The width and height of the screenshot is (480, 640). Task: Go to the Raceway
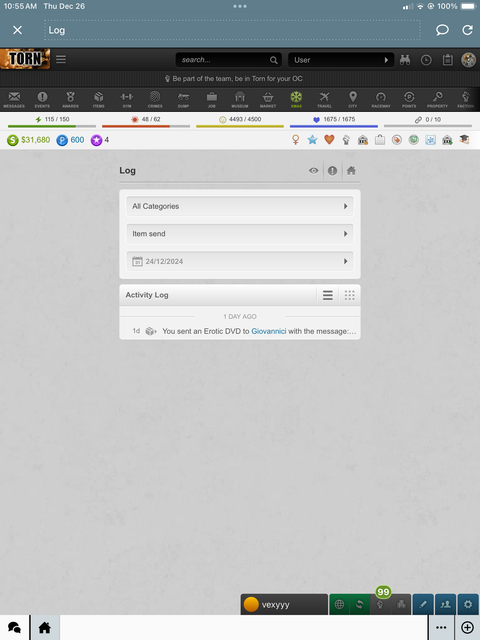tap(381, 99)
